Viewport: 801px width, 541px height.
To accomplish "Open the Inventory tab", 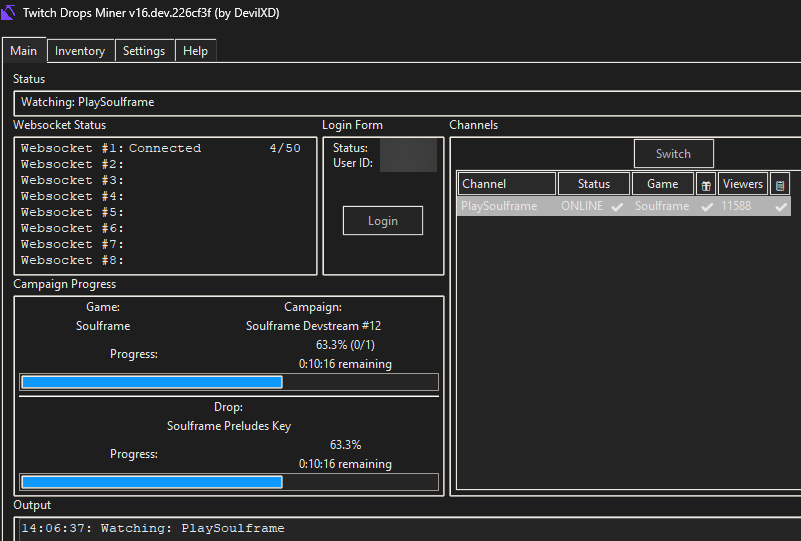I will pos(80,51).
